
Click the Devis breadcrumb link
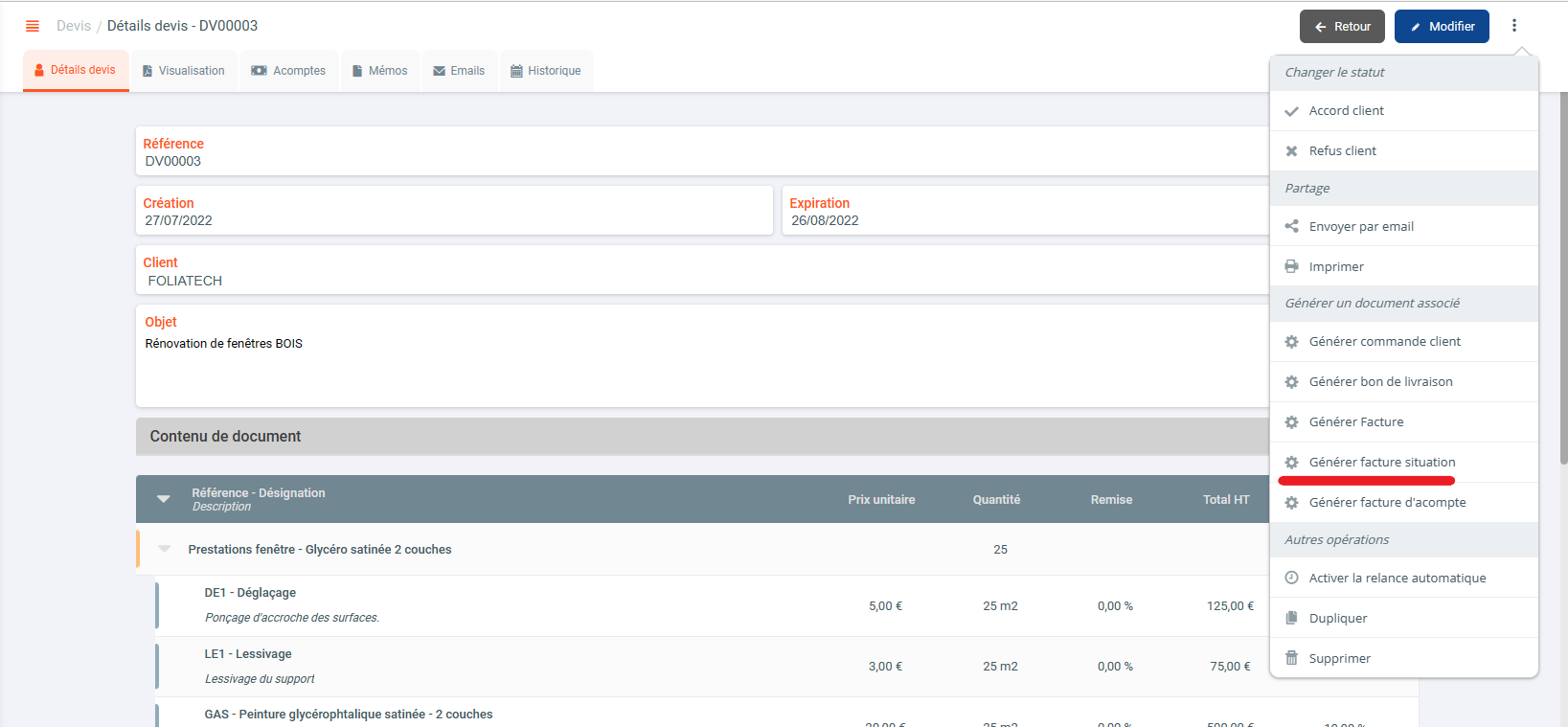pos(73,26)
